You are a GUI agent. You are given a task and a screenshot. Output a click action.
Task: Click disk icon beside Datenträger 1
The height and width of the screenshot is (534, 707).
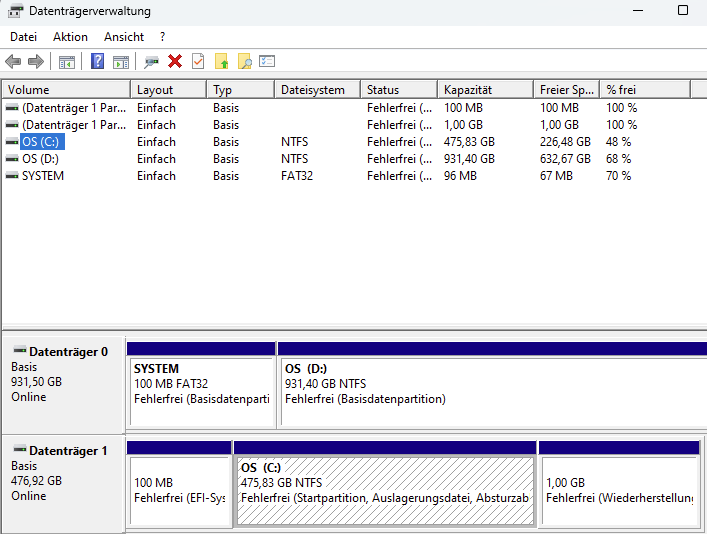pos(20,449)
